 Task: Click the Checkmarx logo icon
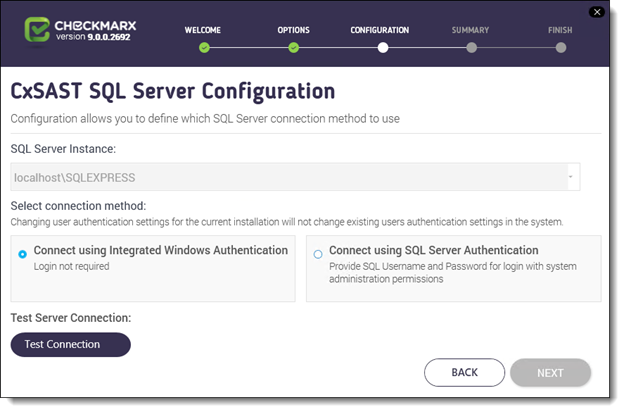[37, 29]
